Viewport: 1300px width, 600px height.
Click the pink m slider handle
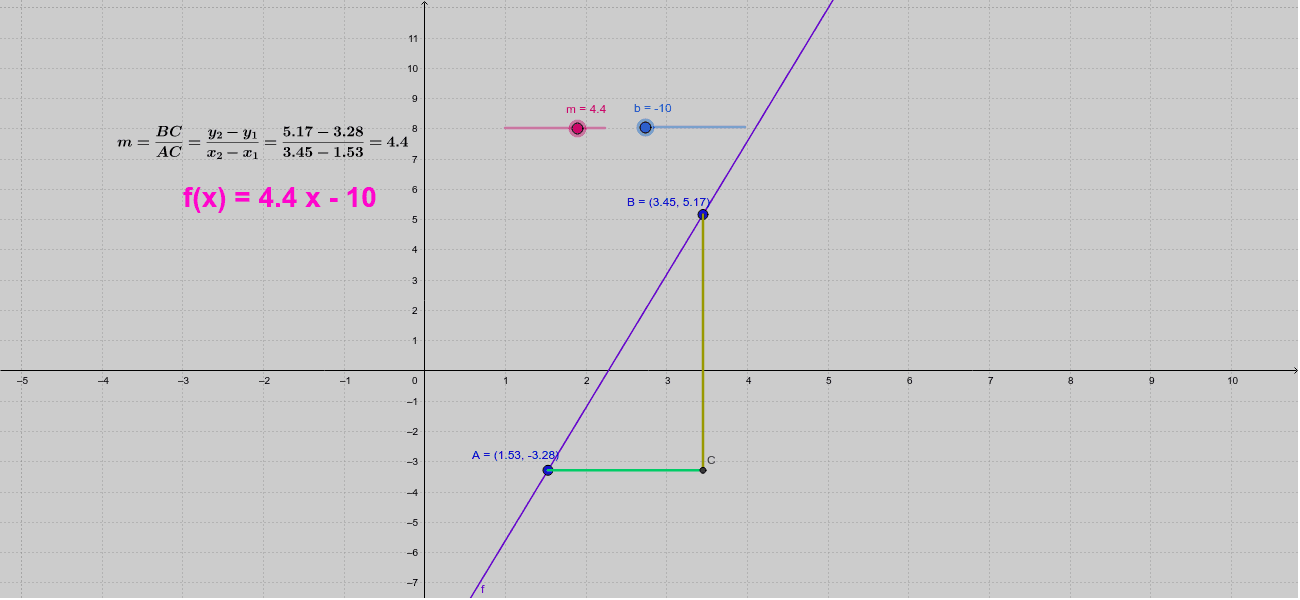pos(577,128)
